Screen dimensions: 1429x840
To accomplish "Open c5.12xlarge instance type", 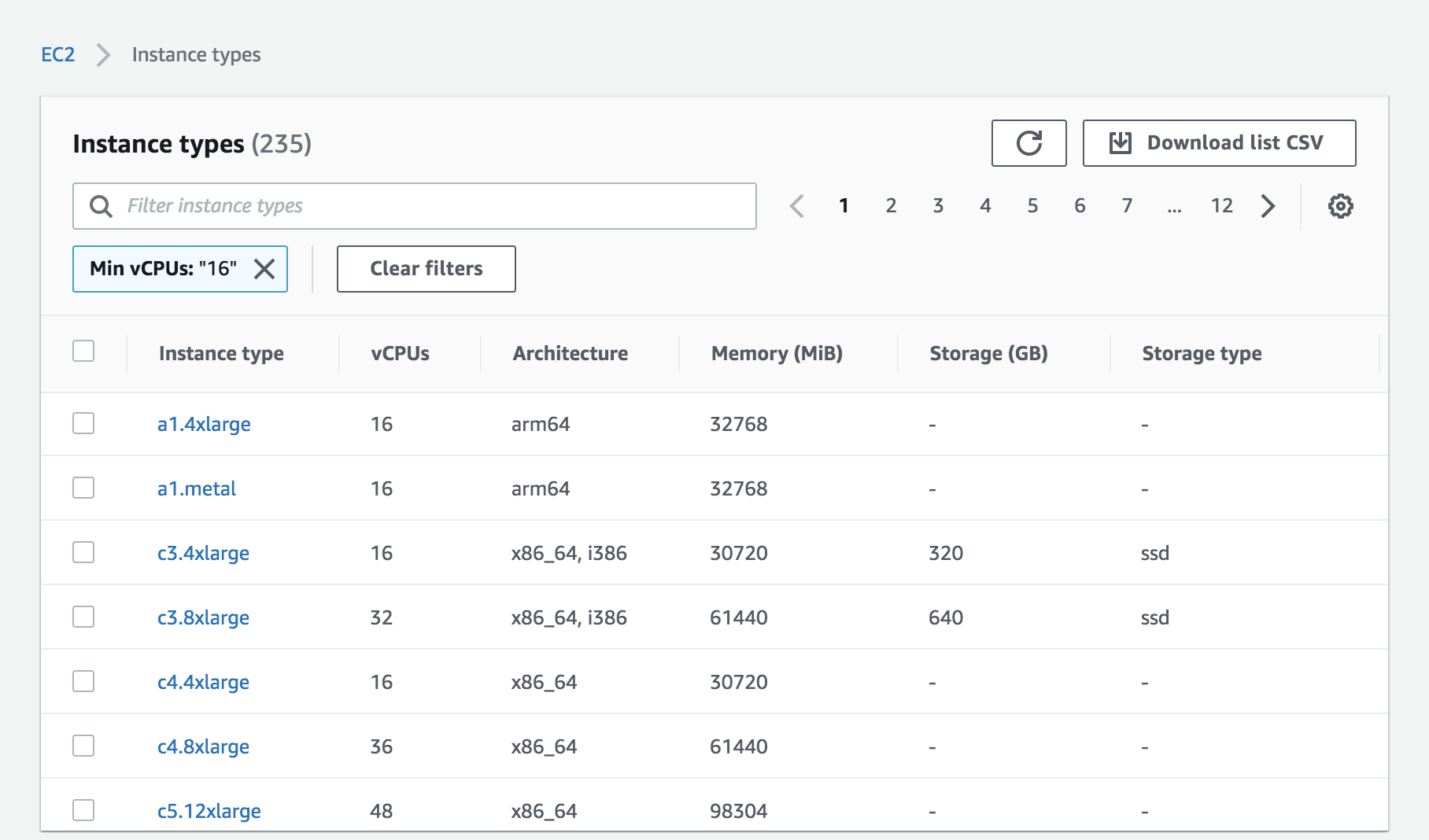I will (209, 811).
